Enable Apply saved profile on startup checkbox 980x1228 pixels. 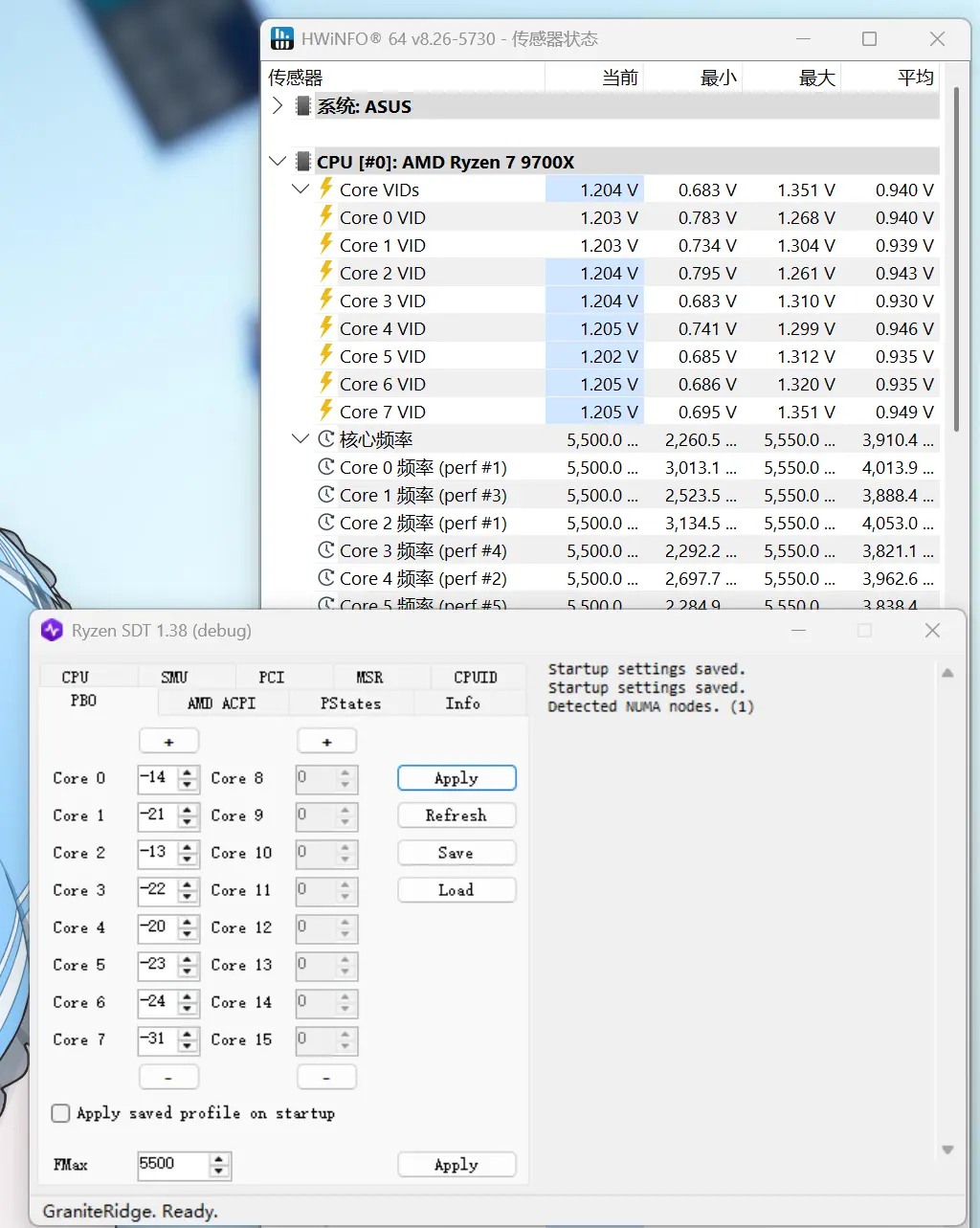tap(60, 1113)
